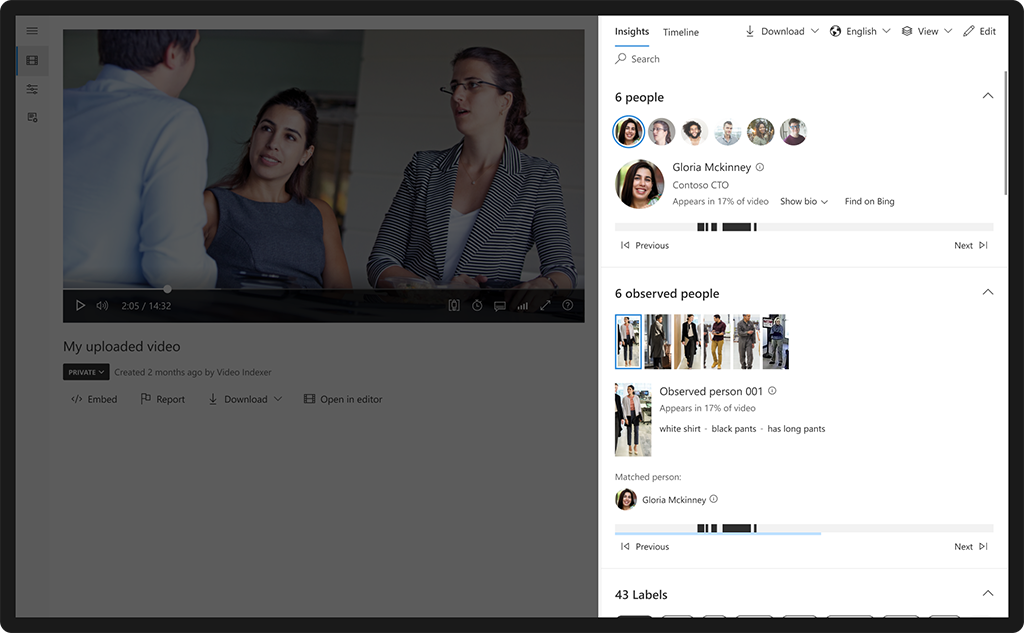Click the help question mark in the player
Image resolution: width=1024 pixels, height=633 pixels.
pos(568,305)
